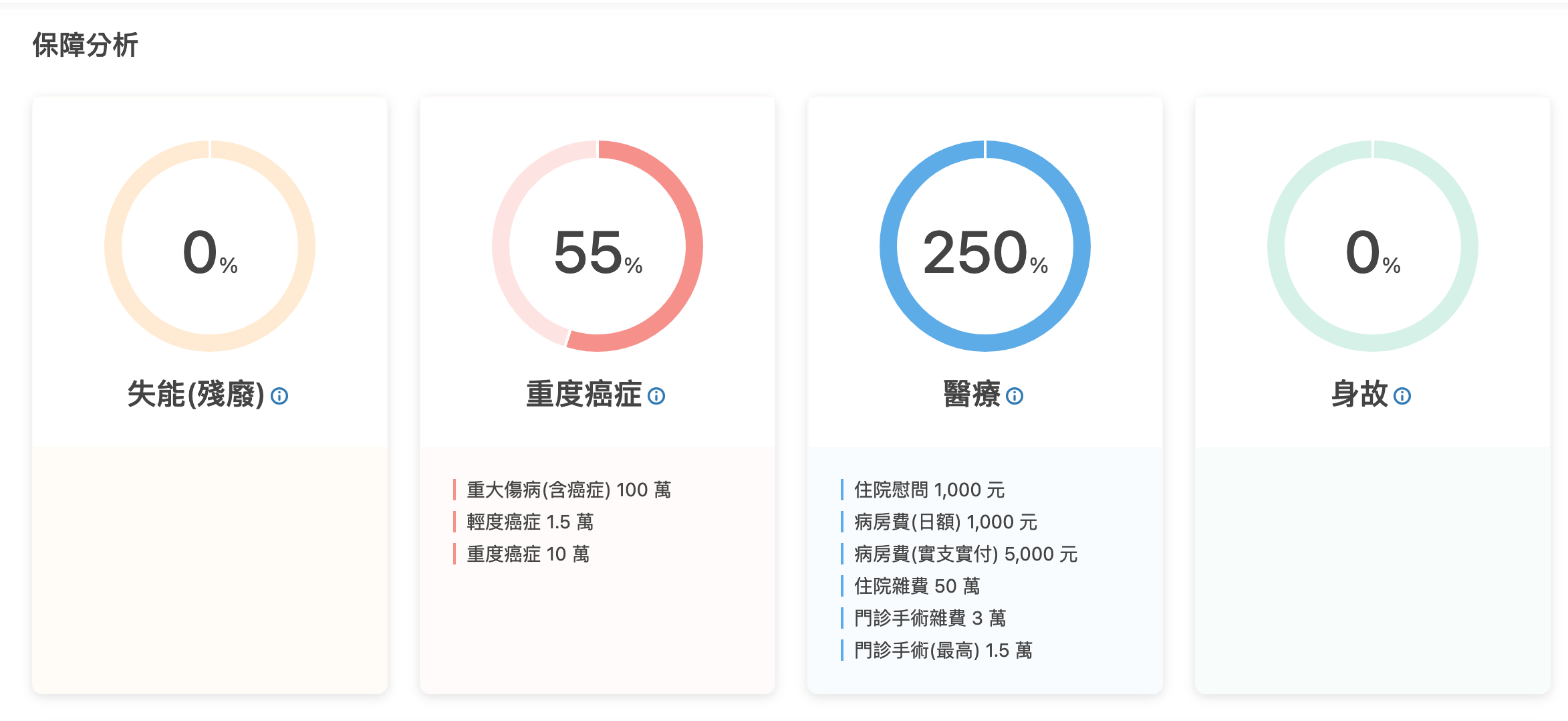
Task: Click the 250% medical coverage ring
Action: 985,245
